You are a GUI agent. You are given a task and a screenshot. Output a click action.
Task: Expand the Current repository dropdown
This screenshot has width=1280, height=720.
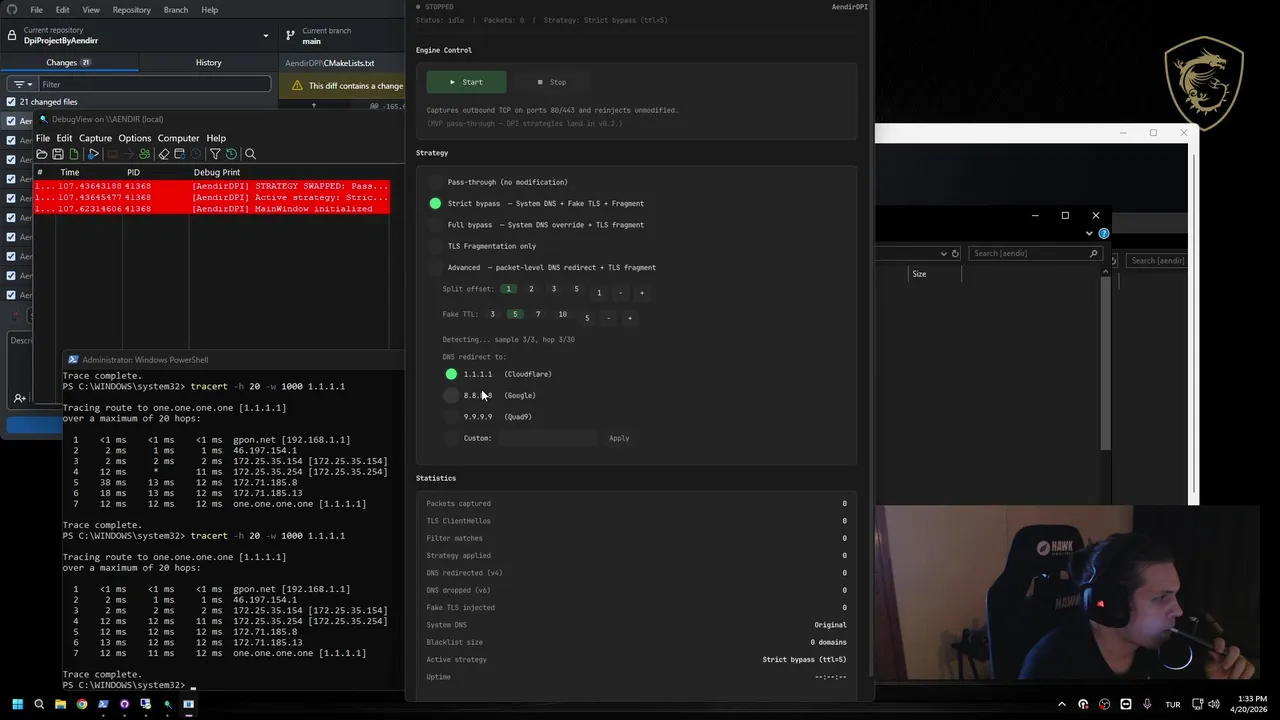point(137,35)
